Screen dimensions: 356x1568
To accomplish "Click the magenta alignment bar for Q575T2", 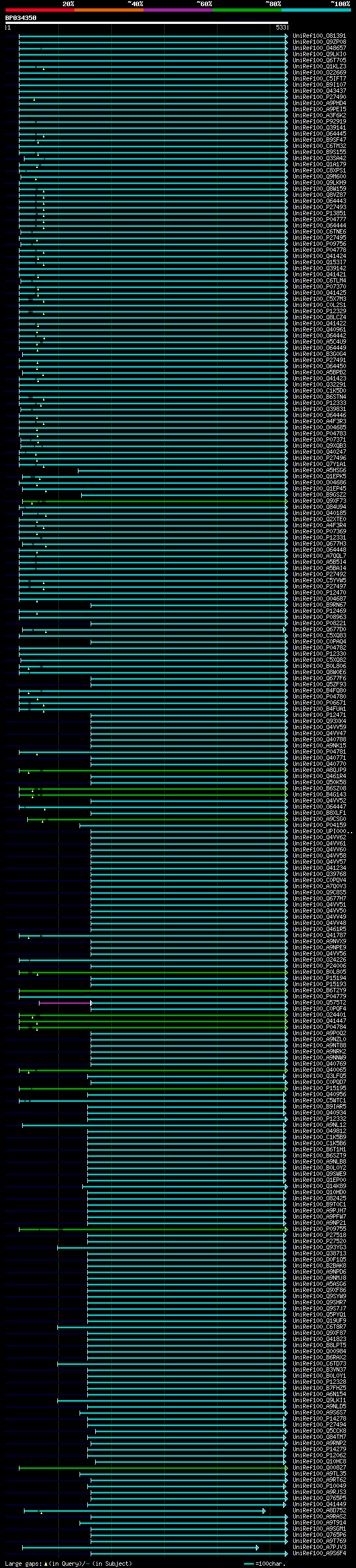I will tap(66, 1002).
